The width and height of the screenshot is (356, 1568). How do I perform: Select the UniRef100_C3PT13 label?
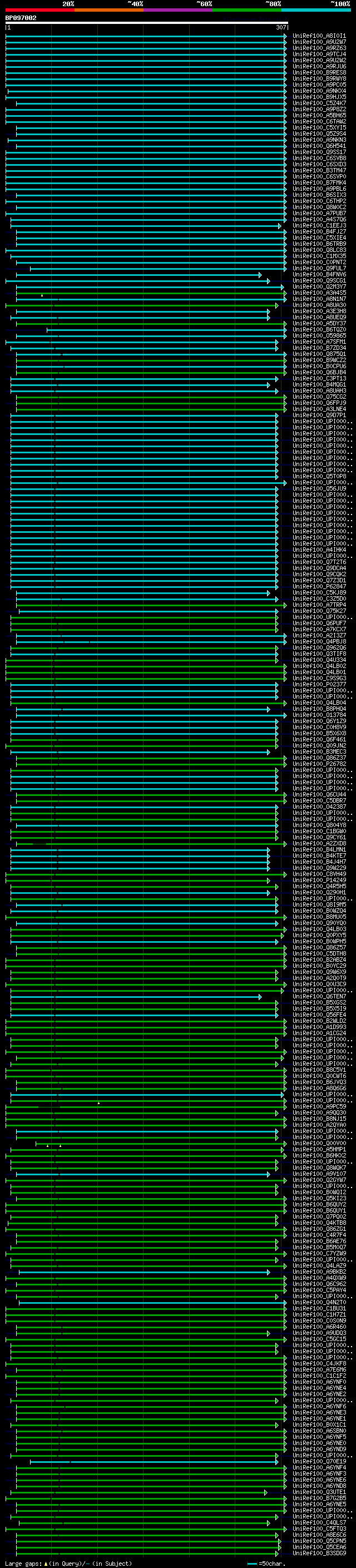point(319,379)
